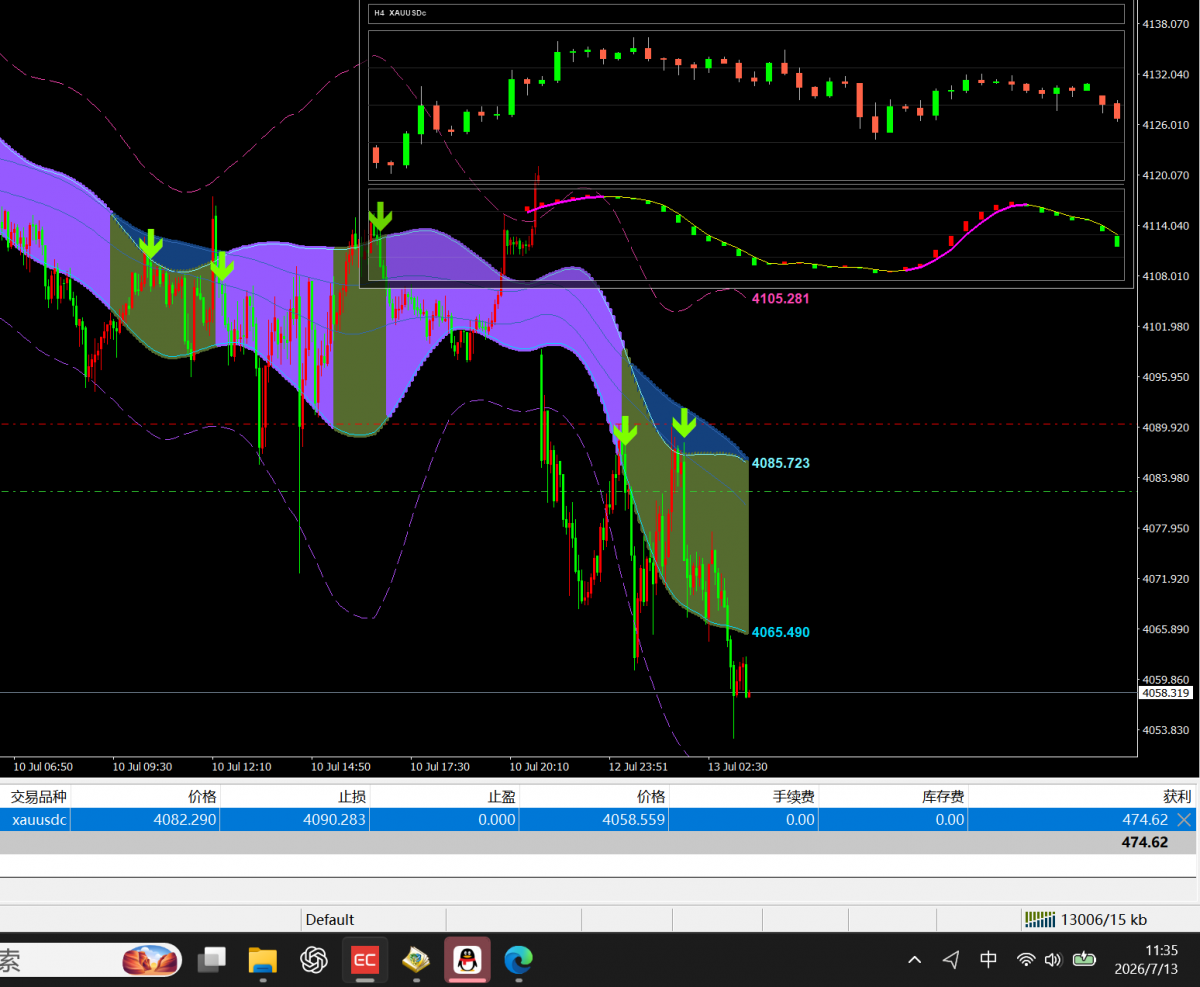Open the MetaTrader taskbar icon
This screenshot has height=987, width=1200.
click(415, 960)
